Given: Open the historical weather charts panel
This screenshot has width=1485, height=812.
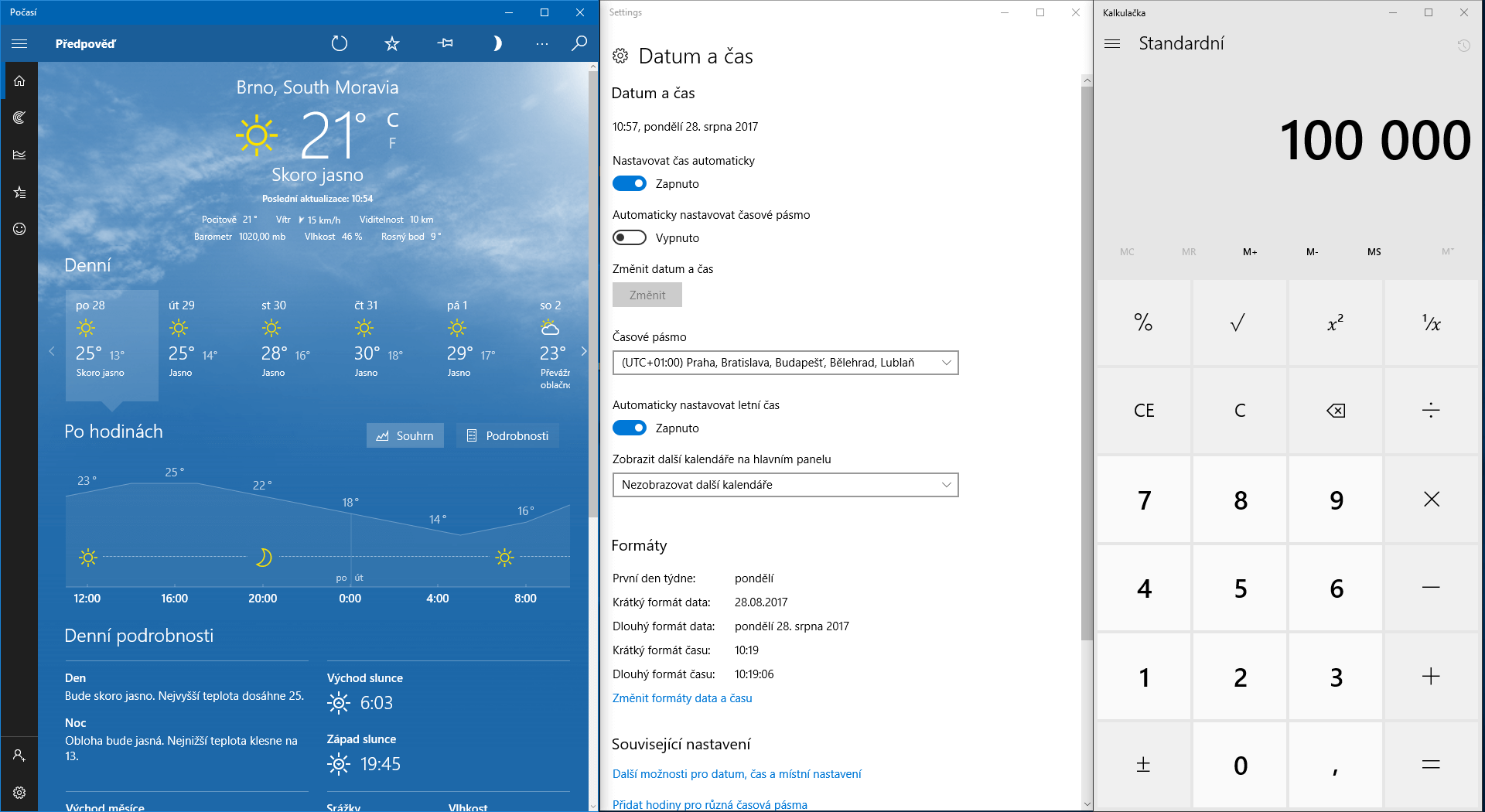Looking at the screenshot, I should coord(19,155).
